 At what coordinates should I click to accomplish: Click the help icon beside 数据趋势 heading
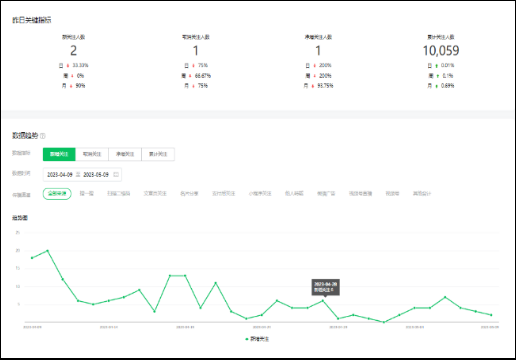(43, 136)
